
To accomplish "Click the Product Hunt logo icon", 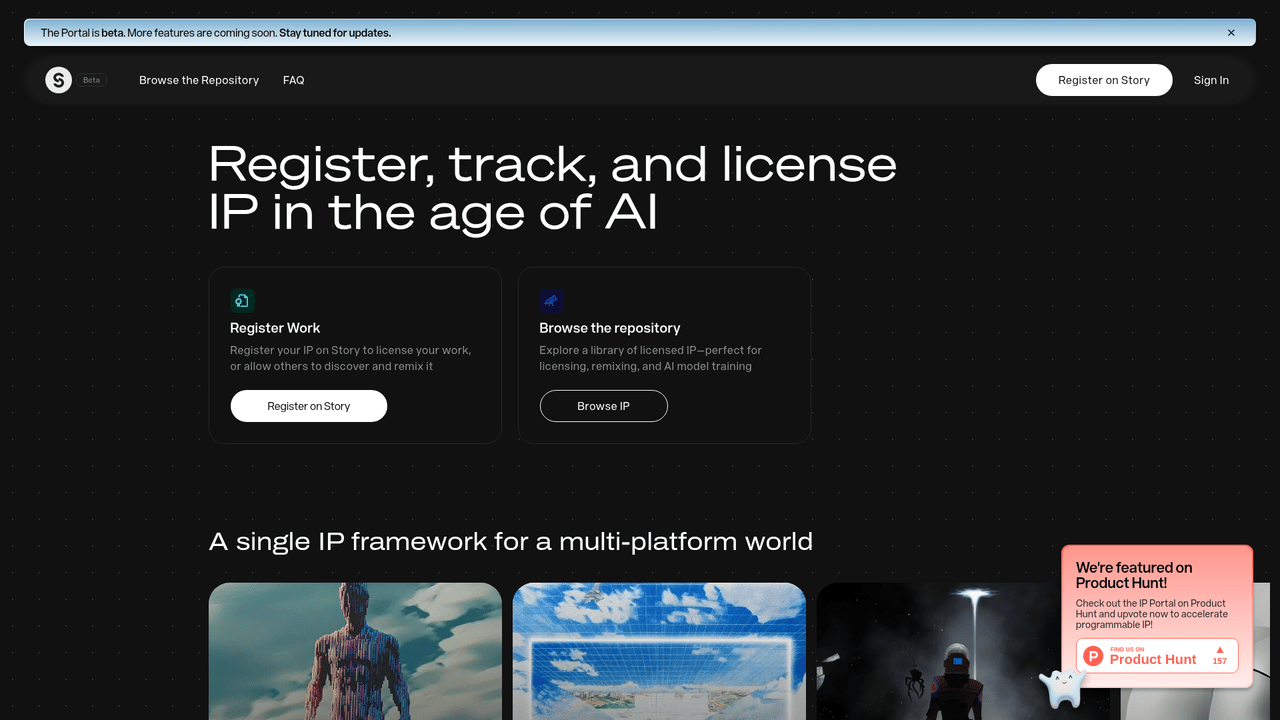I will pos(1093,656).
